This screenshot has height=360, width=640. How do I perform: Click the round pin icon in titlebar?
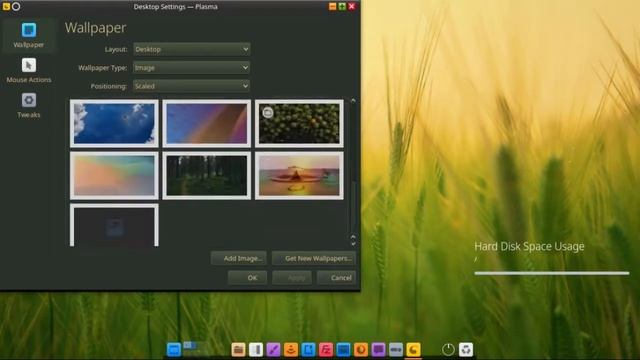click(16, 7)
